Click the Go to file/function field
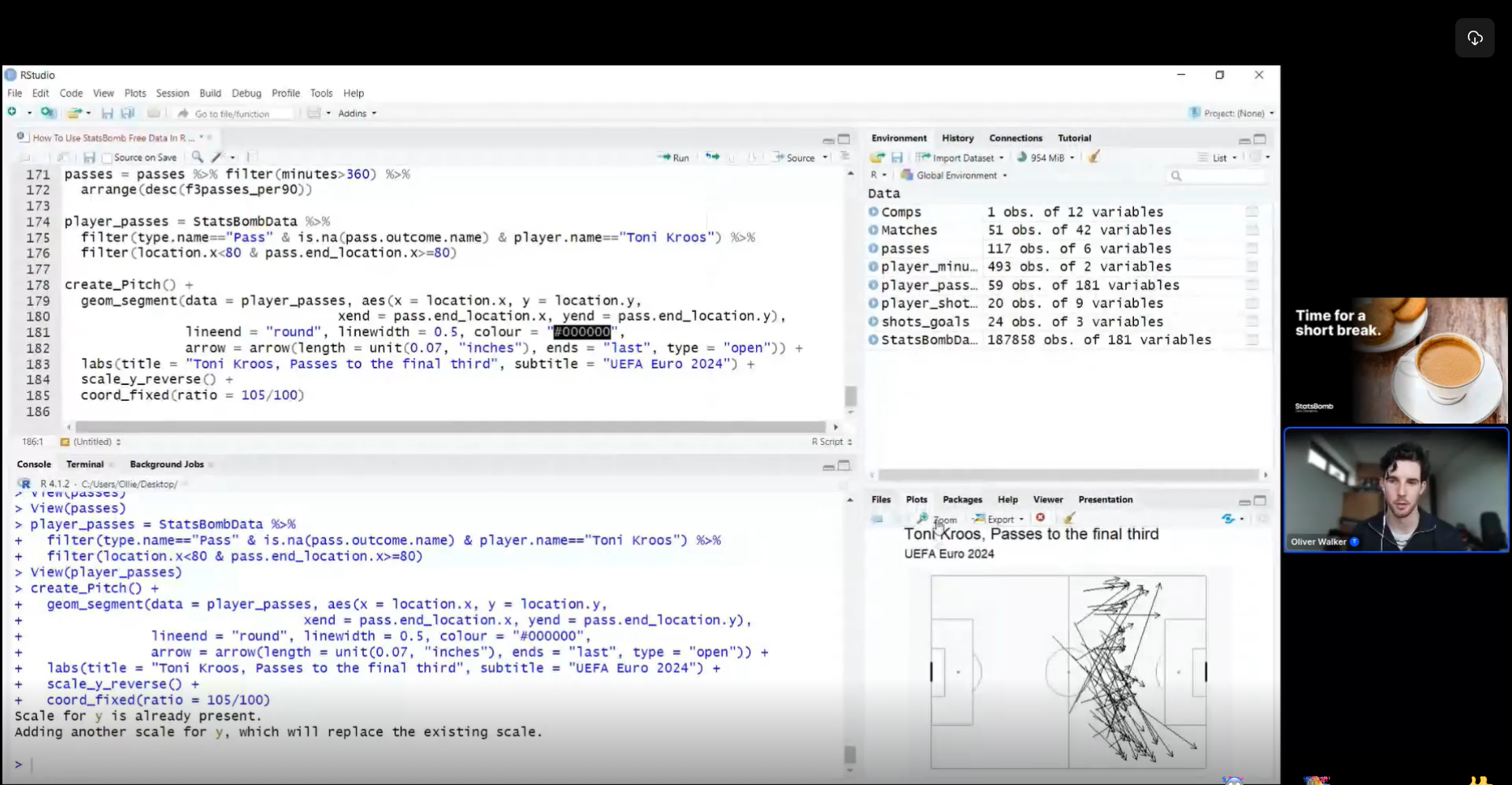Screen dimensions: 1512x785 point(232,114)
